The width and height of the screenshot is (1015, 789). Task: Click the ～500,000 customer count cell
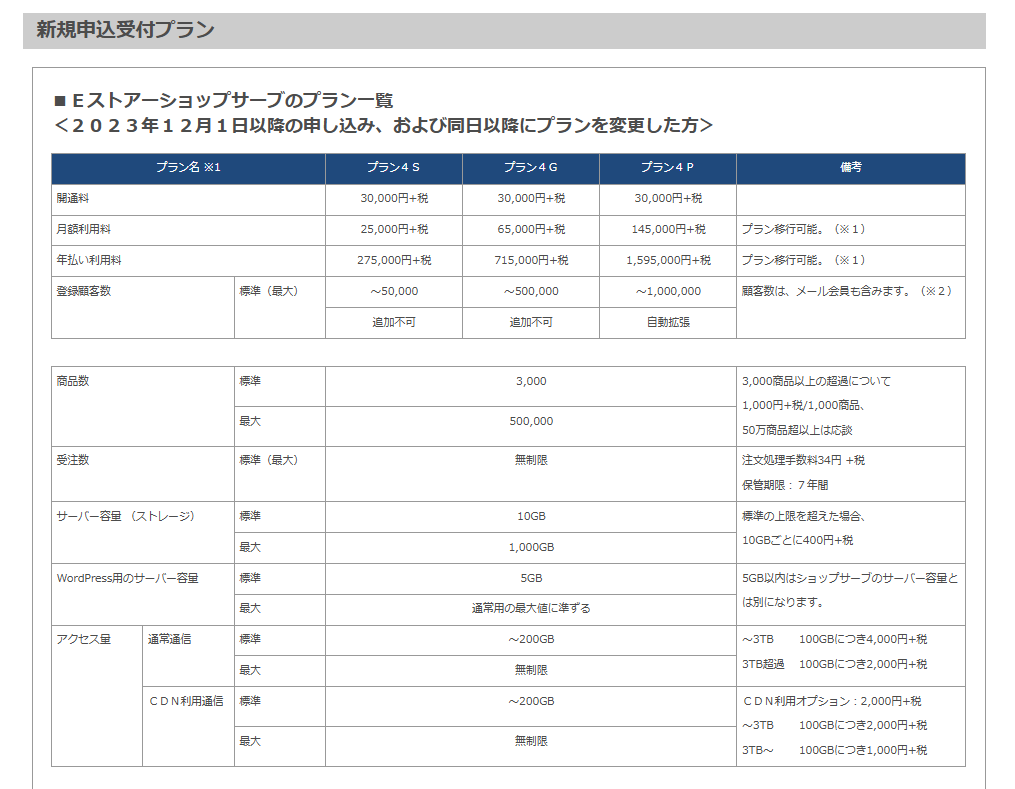pos(531,291)
